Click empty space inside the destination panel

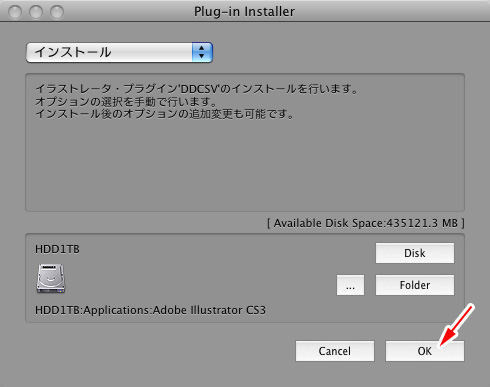pyautogui.click(x=200, y=273)
